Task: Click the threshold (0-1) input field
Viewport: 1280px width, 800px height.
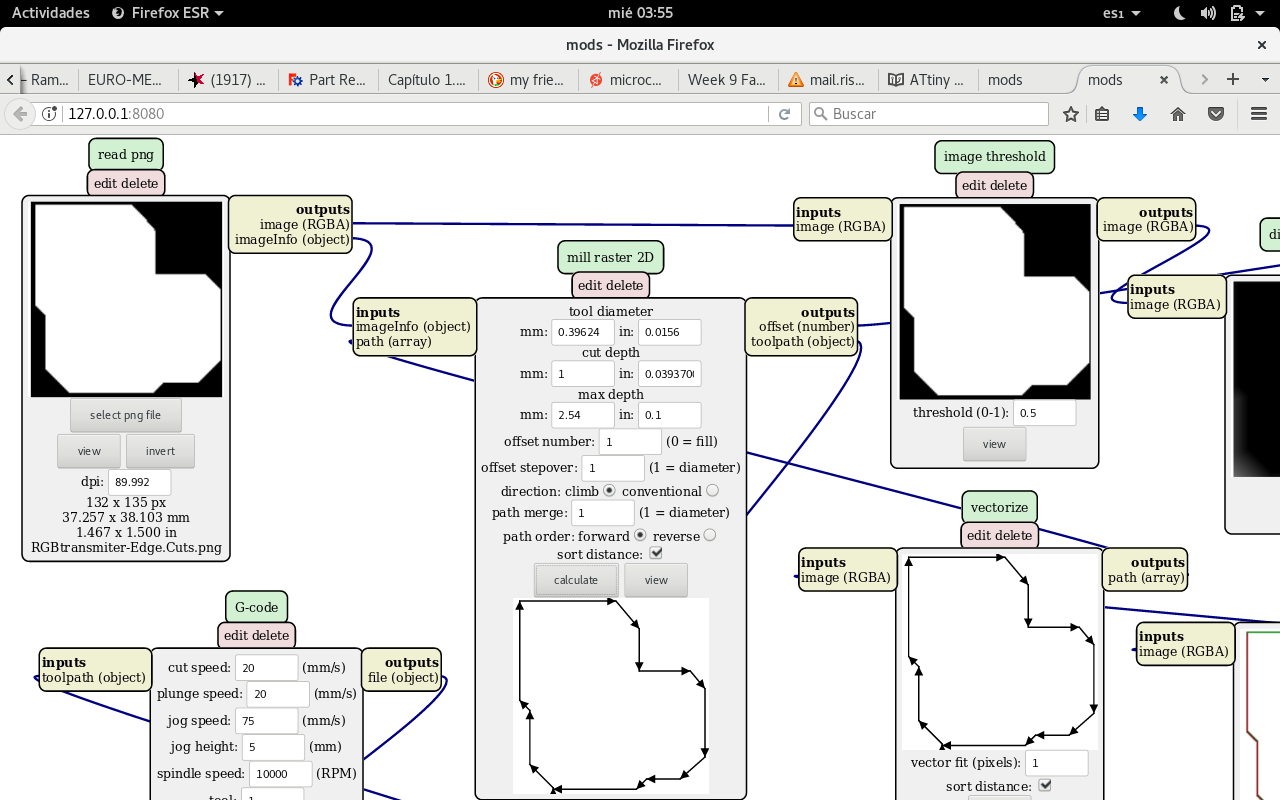Action: (1044, 412)
